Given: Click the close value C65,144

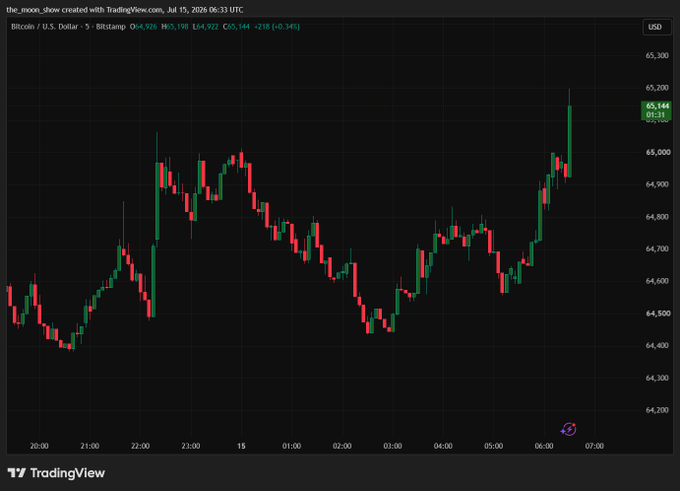Looking at the screenshot, I should 236,27.
